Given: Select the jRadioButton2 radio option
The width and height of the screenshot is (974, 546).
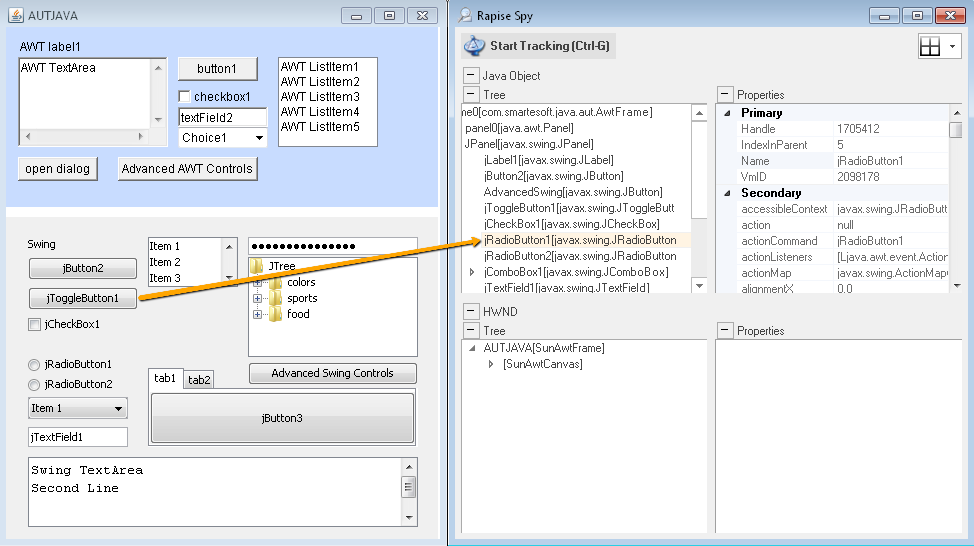Looking at the screenshot, I should click(35, 384).
